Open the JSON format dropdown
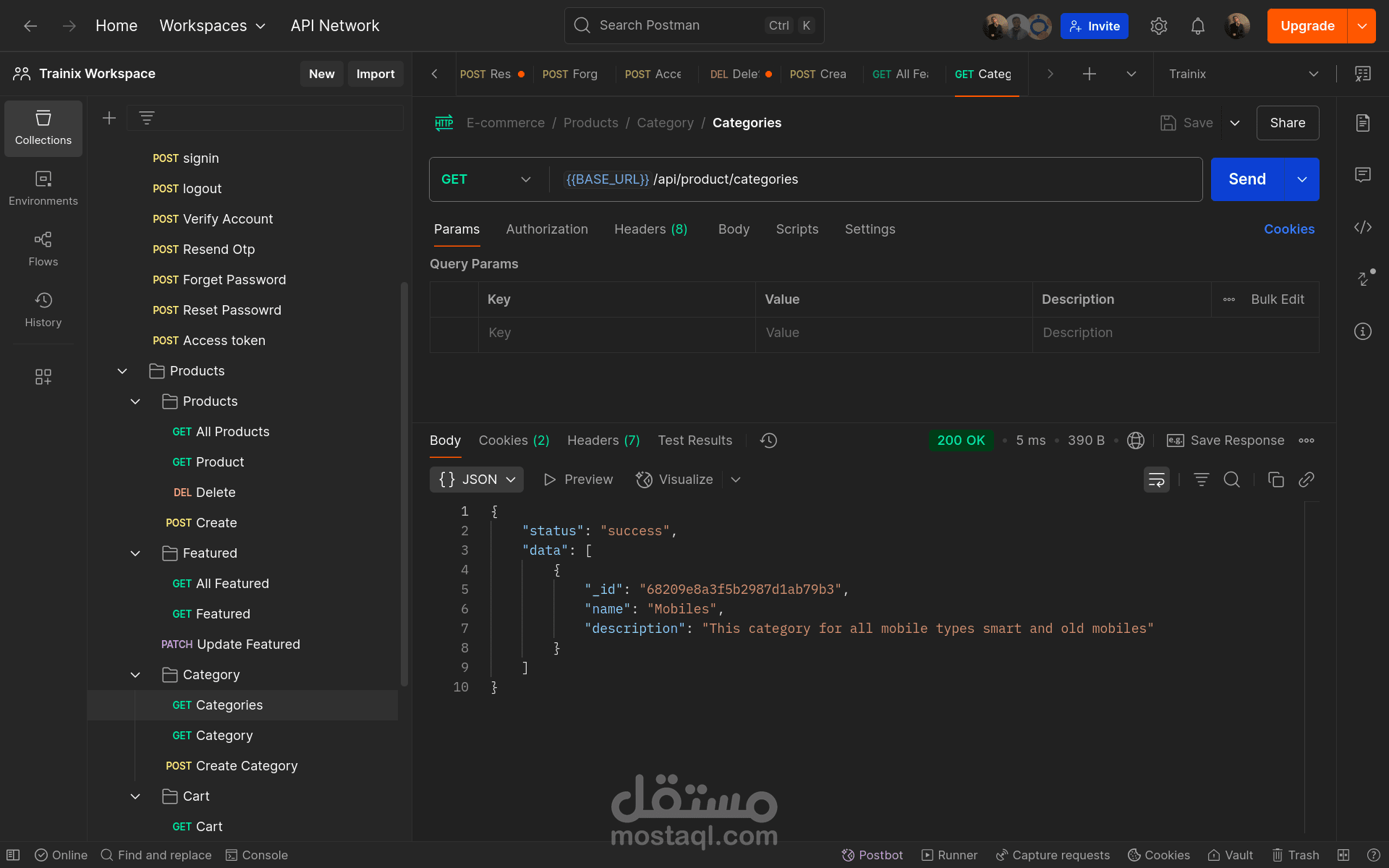The height and width of the screenshot is (868, 1389). tap(477, 480)
